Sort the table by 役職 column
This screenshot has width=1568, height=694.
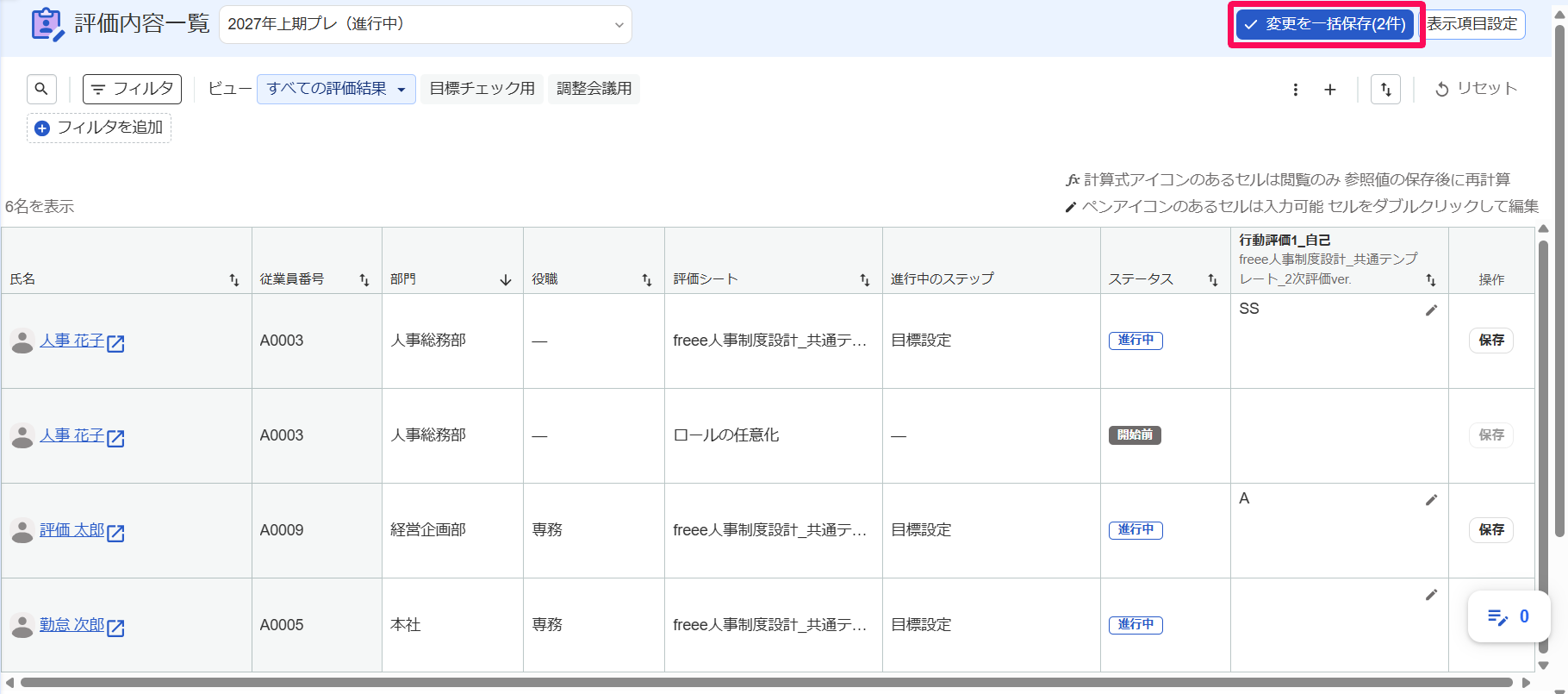(647, 280)
